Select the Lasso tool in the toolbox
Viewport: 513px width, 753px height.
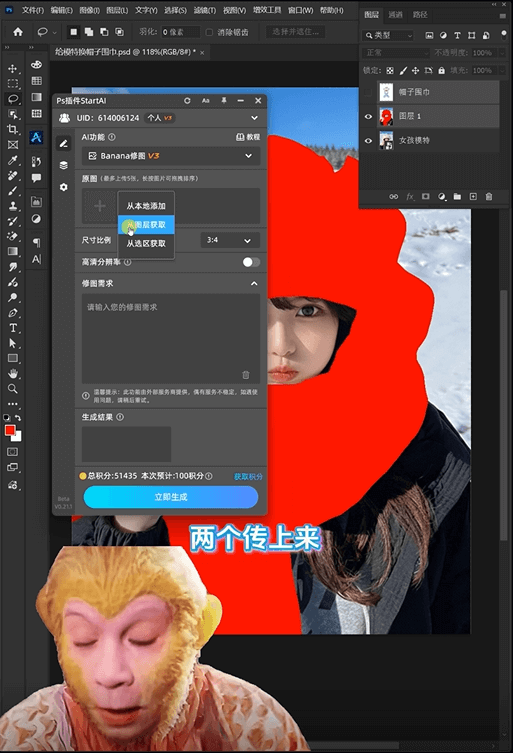(x=12, y=99)
